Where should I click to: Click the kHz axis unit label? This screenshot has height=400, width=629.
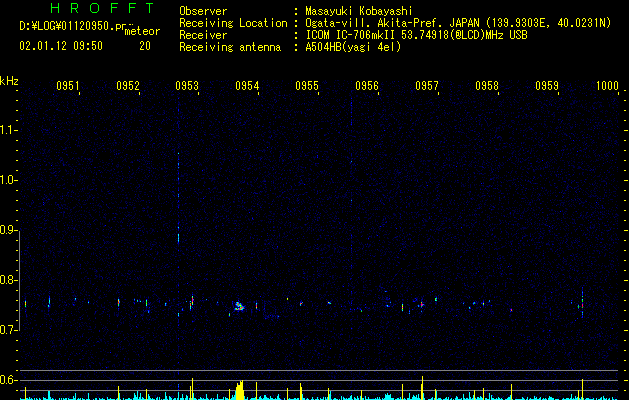[9, 81]
